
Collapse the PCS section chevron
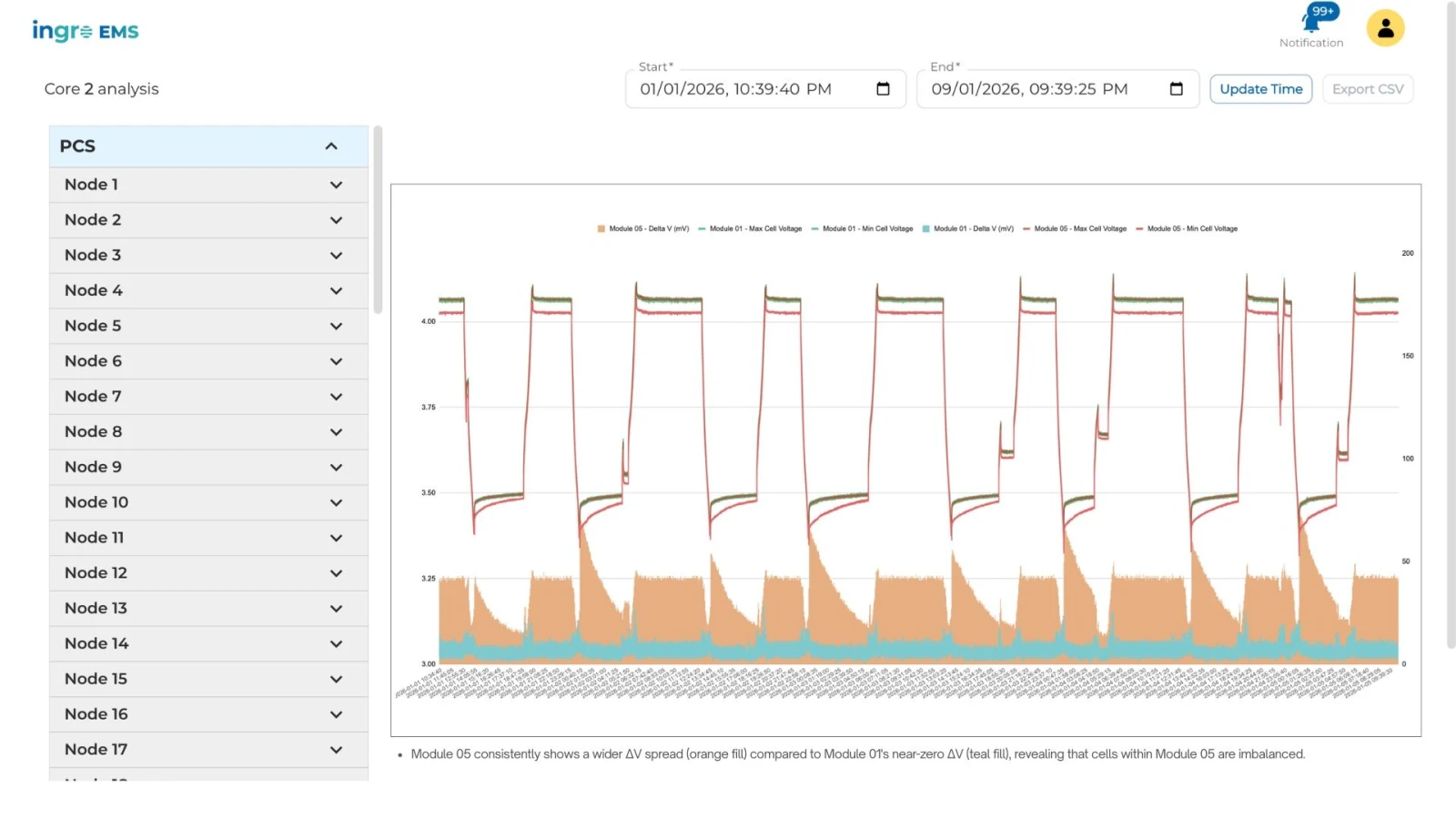(331, 147)
